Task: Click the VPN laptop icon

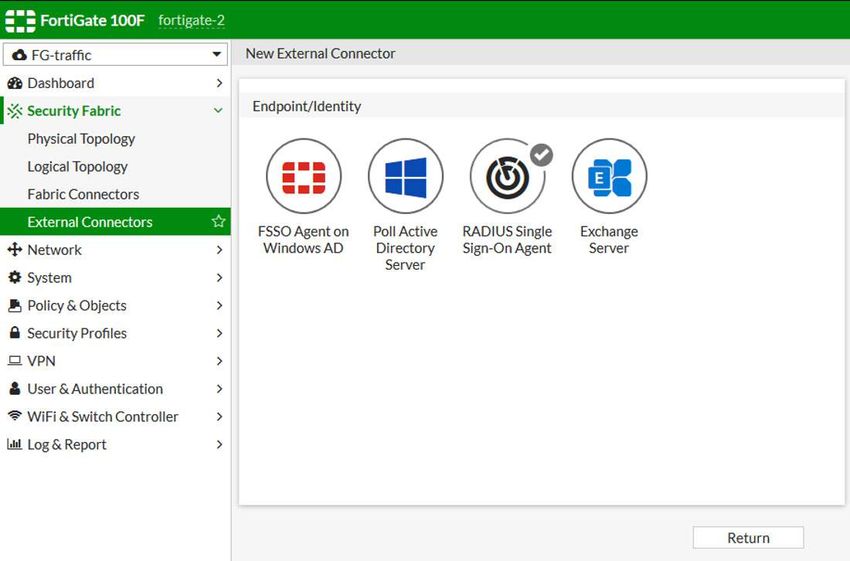Action: tap(15, 360)
